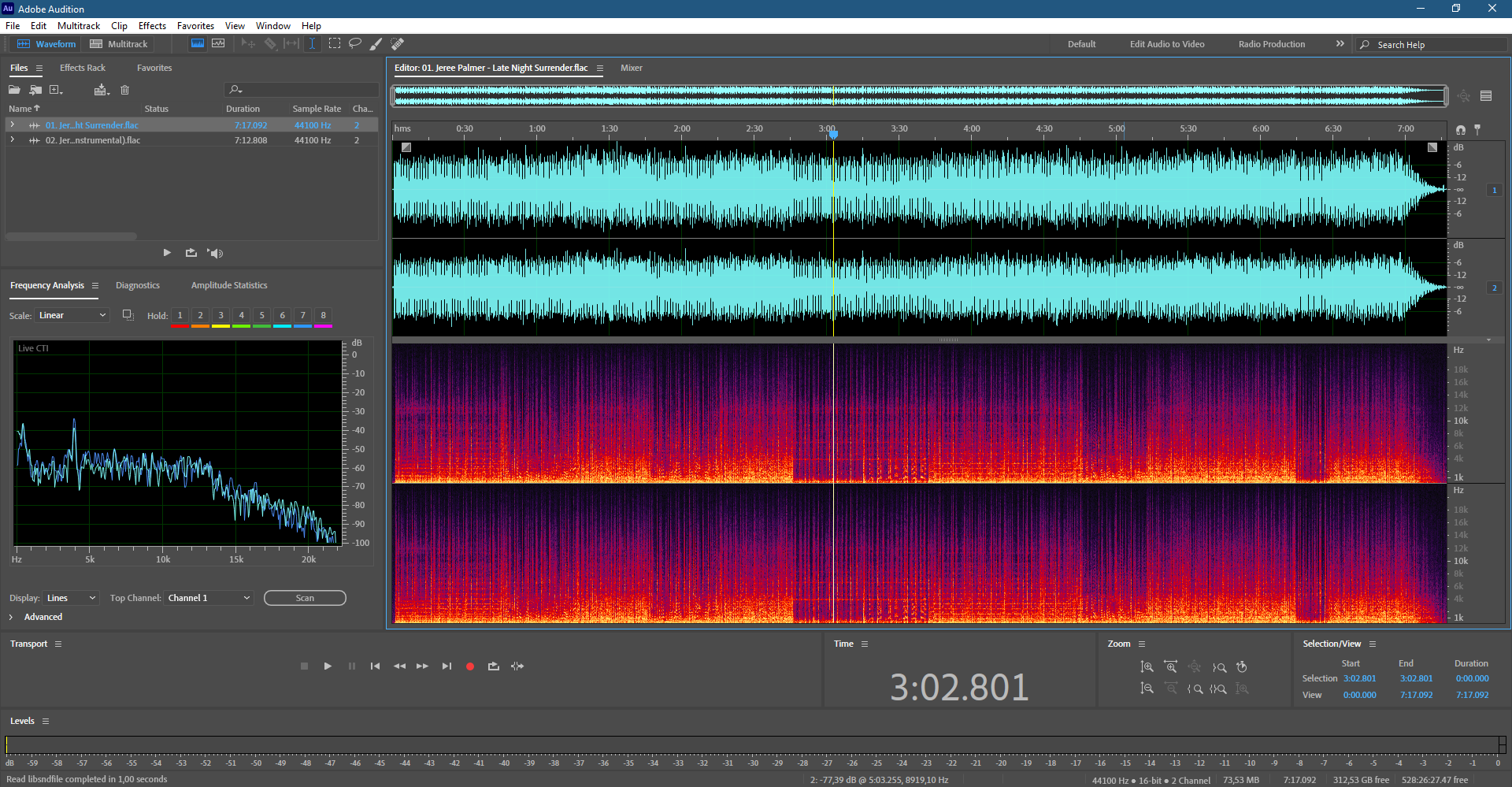1512x787 pixels.
Task: Open the Top Channel dropdown
Action: [209, 598]
